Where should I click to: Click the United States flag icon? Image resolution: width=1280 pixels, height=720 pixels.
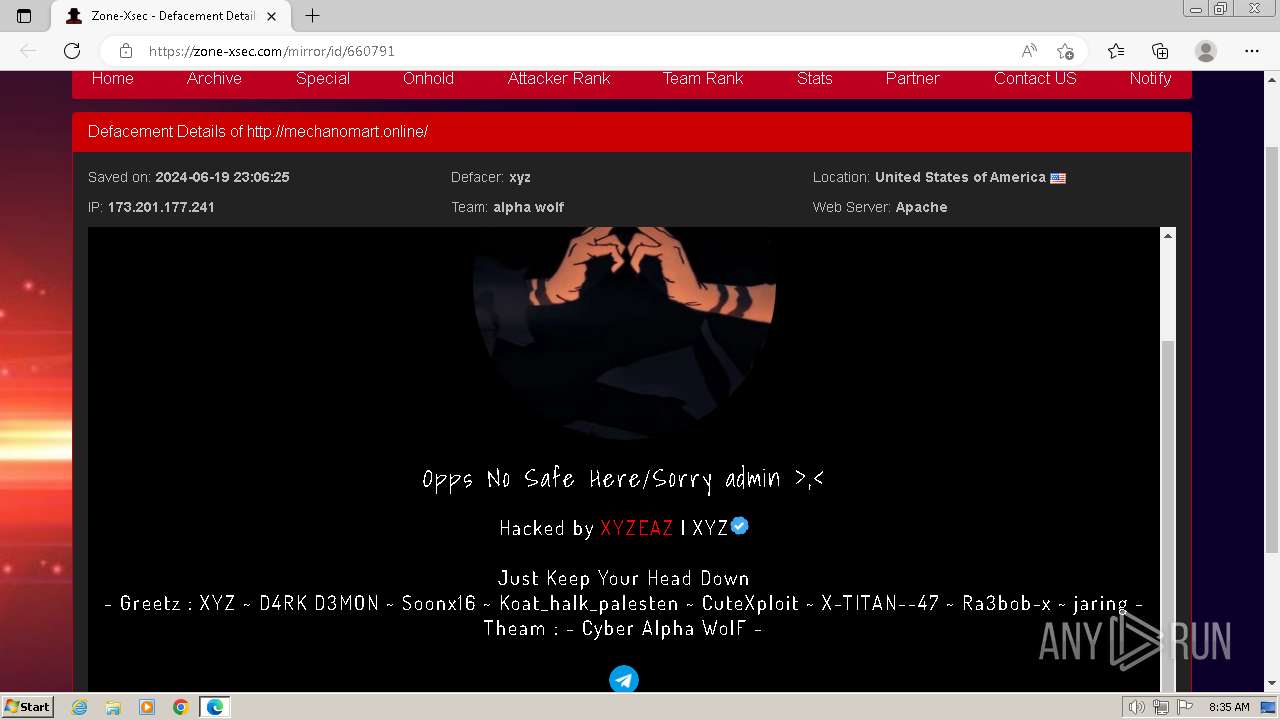1058,178
